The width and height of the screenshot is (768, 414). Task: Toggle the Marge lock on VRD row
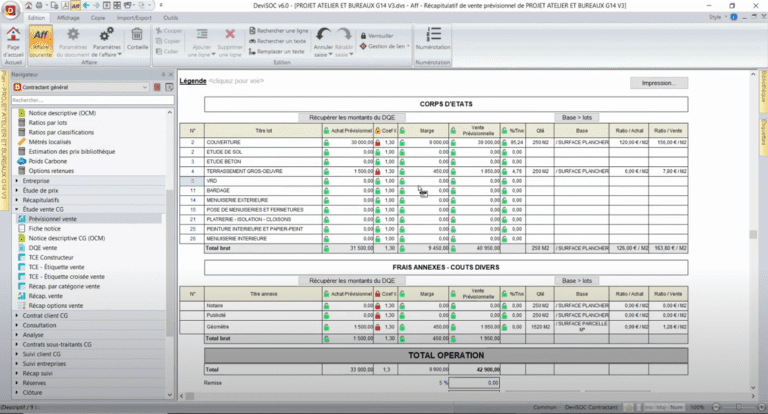pyautogui.click(x=403, y=181)
